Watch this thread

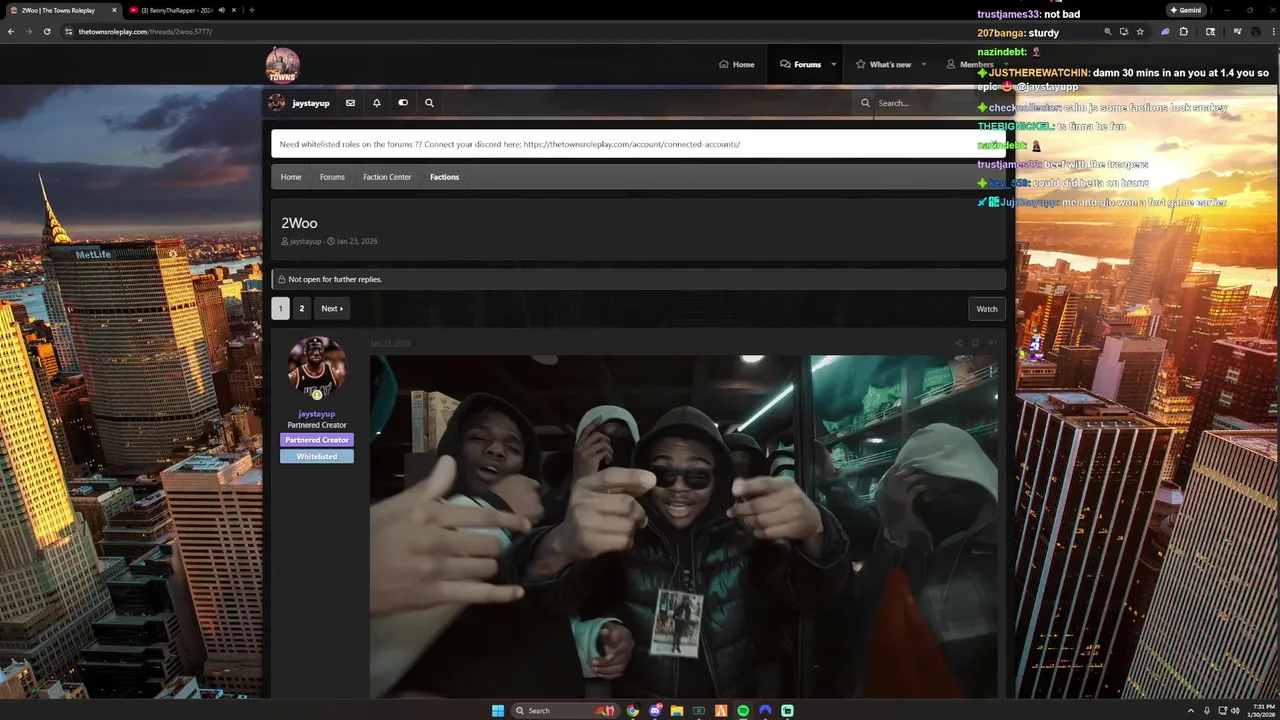[x=987, y=308]
